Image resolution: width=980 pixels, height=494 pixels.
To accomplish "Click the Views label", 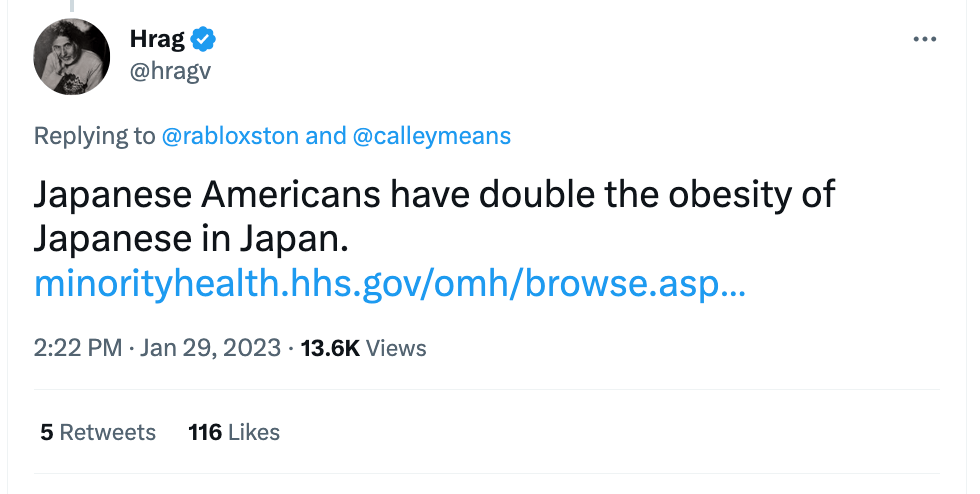I will point(396,348).
